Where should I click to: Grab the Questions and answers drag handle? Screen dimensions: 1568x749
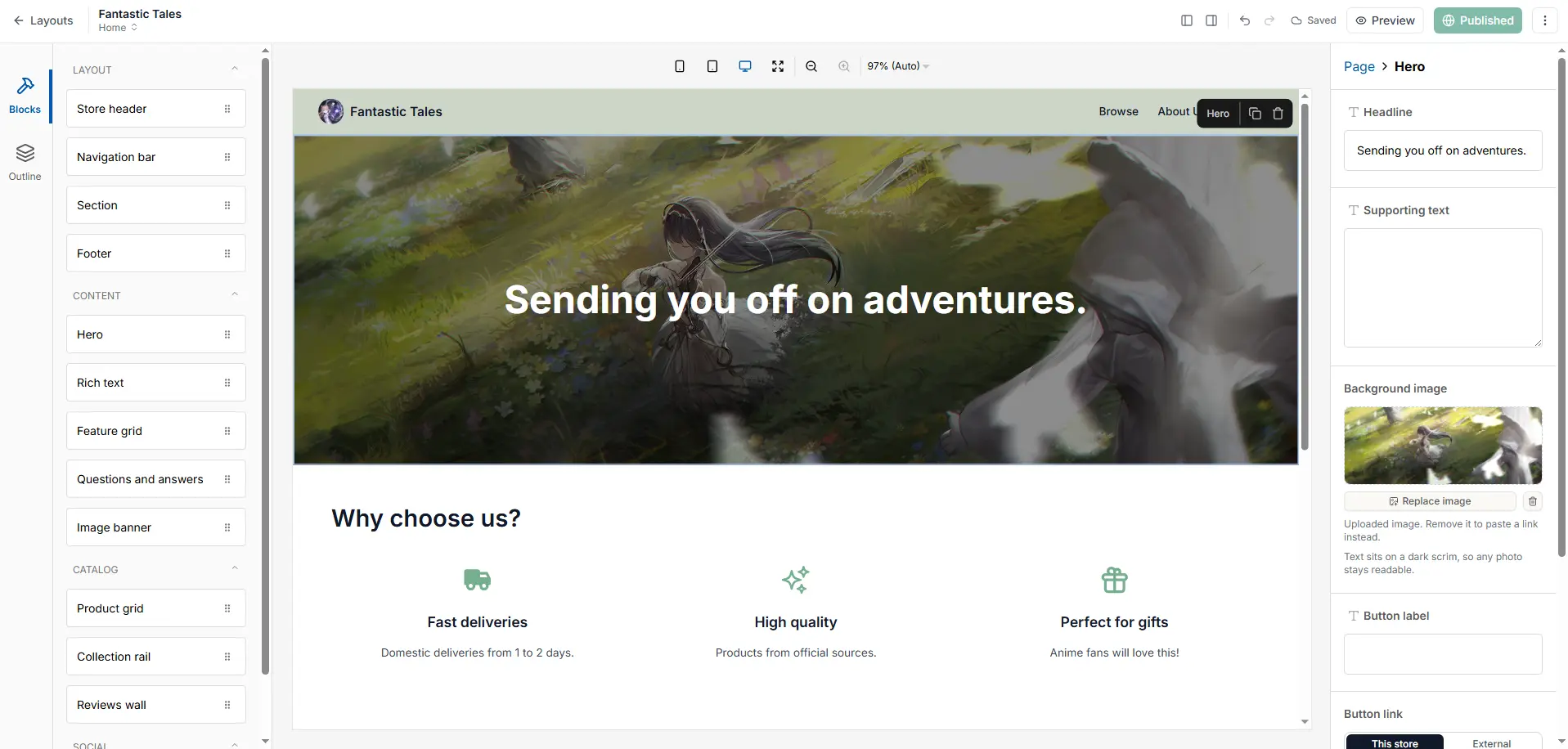point(227,479)
